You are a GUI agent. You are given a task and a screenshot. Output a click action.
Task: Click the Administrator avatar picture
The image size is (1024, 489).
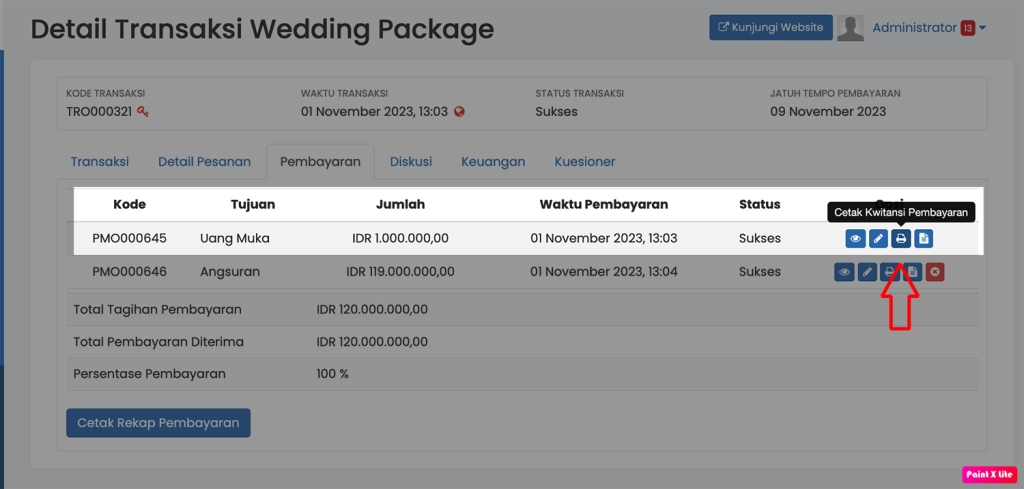pos(850,28)
